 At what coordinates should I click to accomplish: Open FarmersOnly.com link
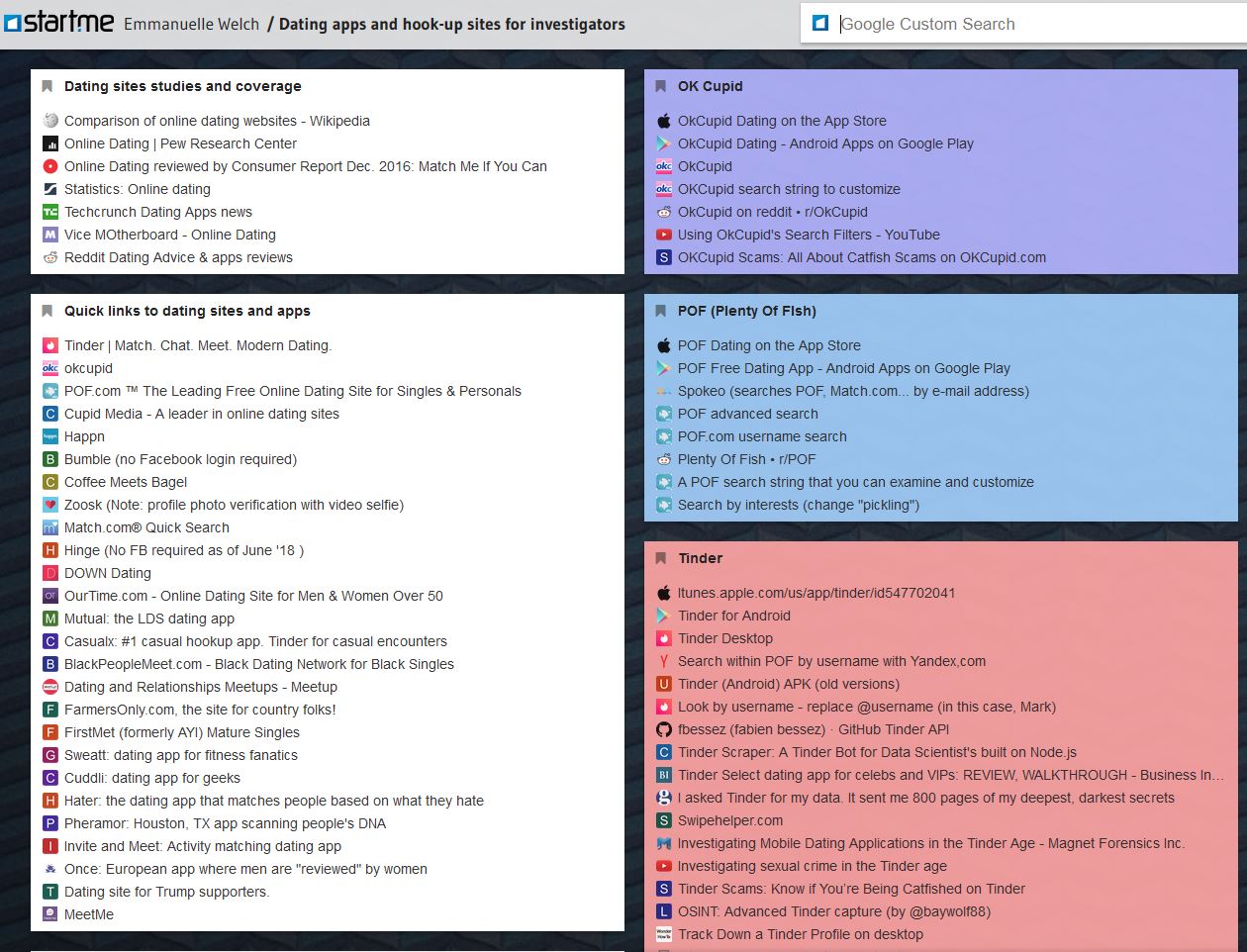tap(200, 710)
